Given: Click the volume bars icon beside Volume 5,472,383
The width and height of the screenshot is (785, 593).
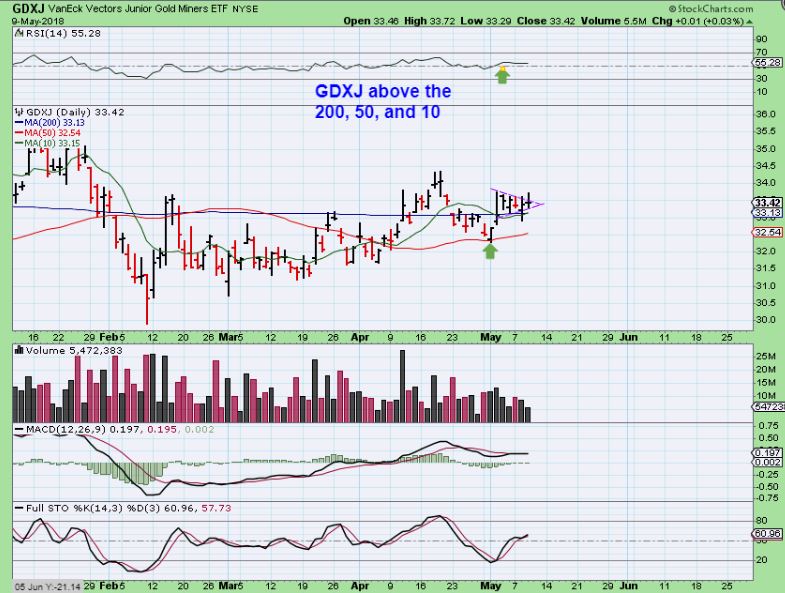Looking at the screenshot, I should point(20,350).
